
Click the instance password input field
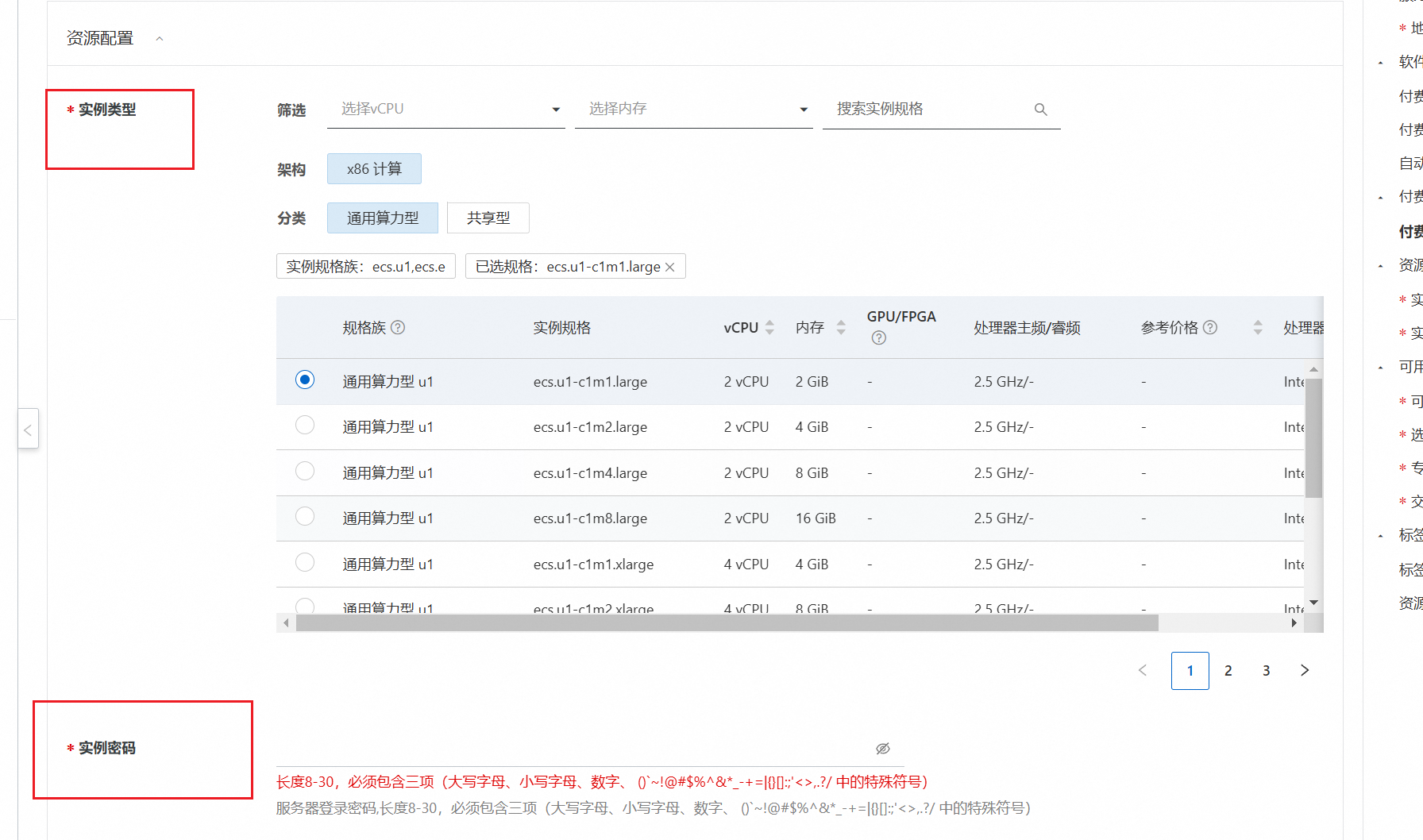pyautogui.click(x=556, y=748)
